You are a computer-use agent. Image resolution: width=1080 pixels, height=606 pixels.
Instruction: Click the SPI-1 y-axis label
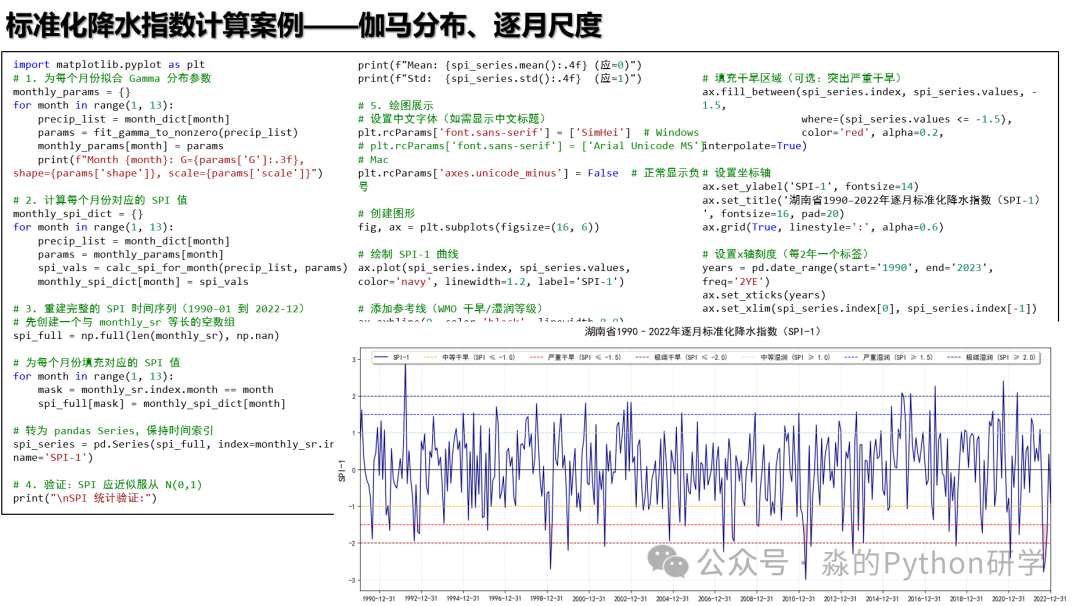pos(342,471)
